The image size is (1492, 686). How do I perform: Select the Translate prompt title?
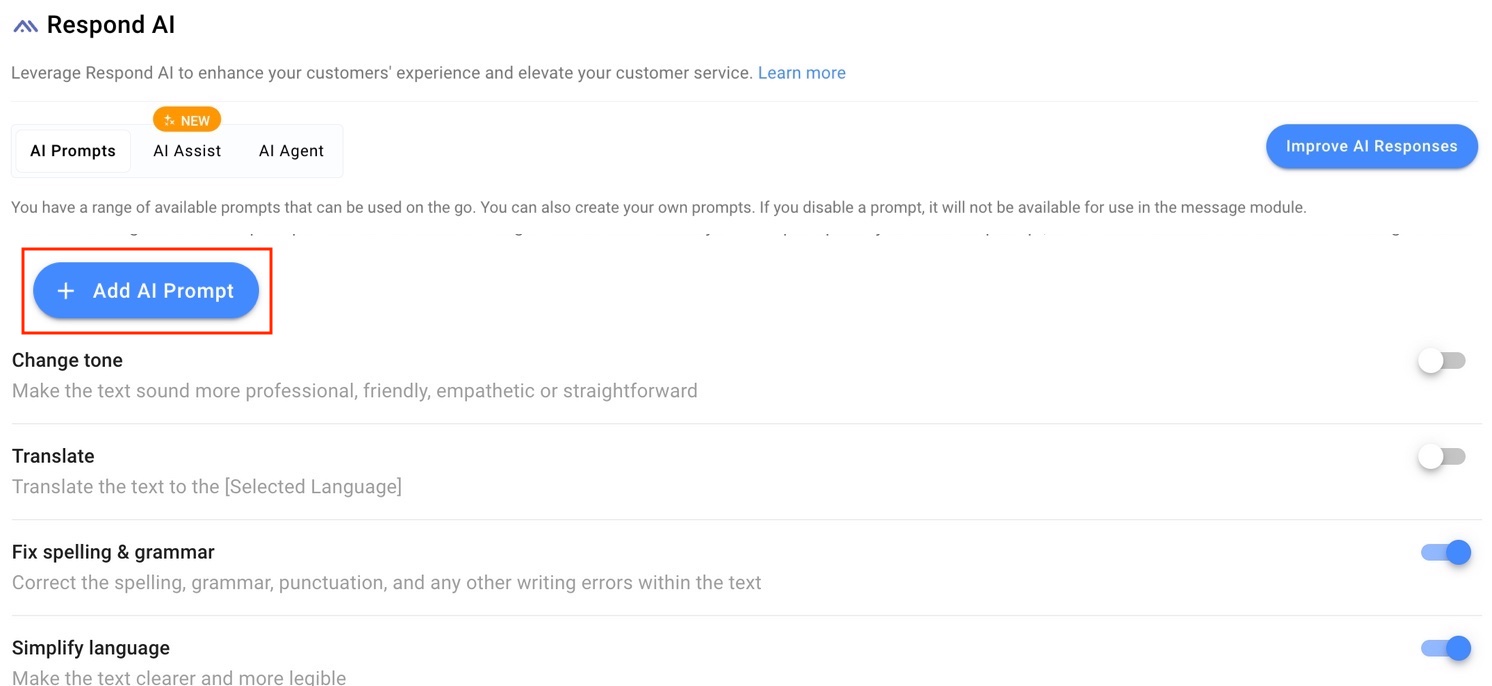tap(53, 456)
